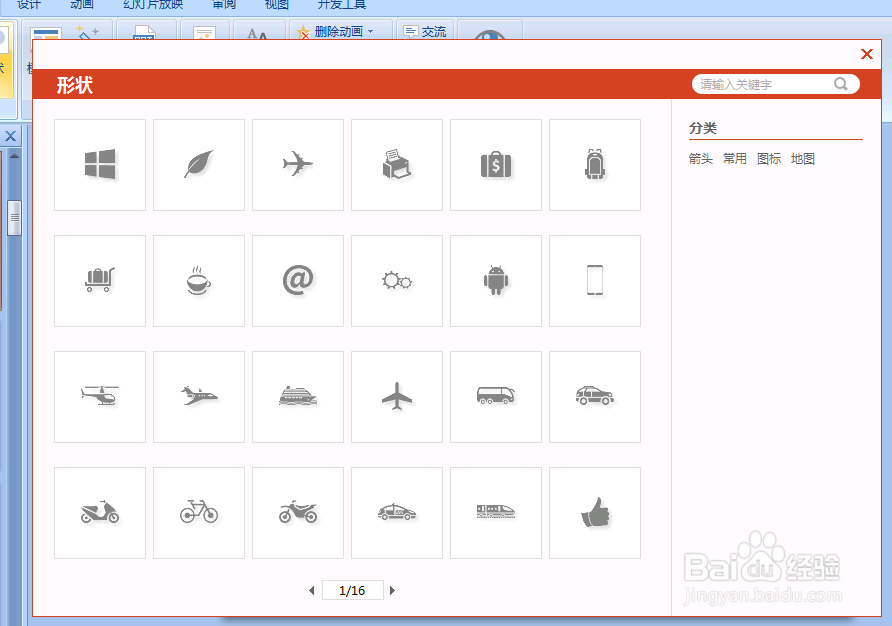Choose the SUV car shape

tap(595, 397)
